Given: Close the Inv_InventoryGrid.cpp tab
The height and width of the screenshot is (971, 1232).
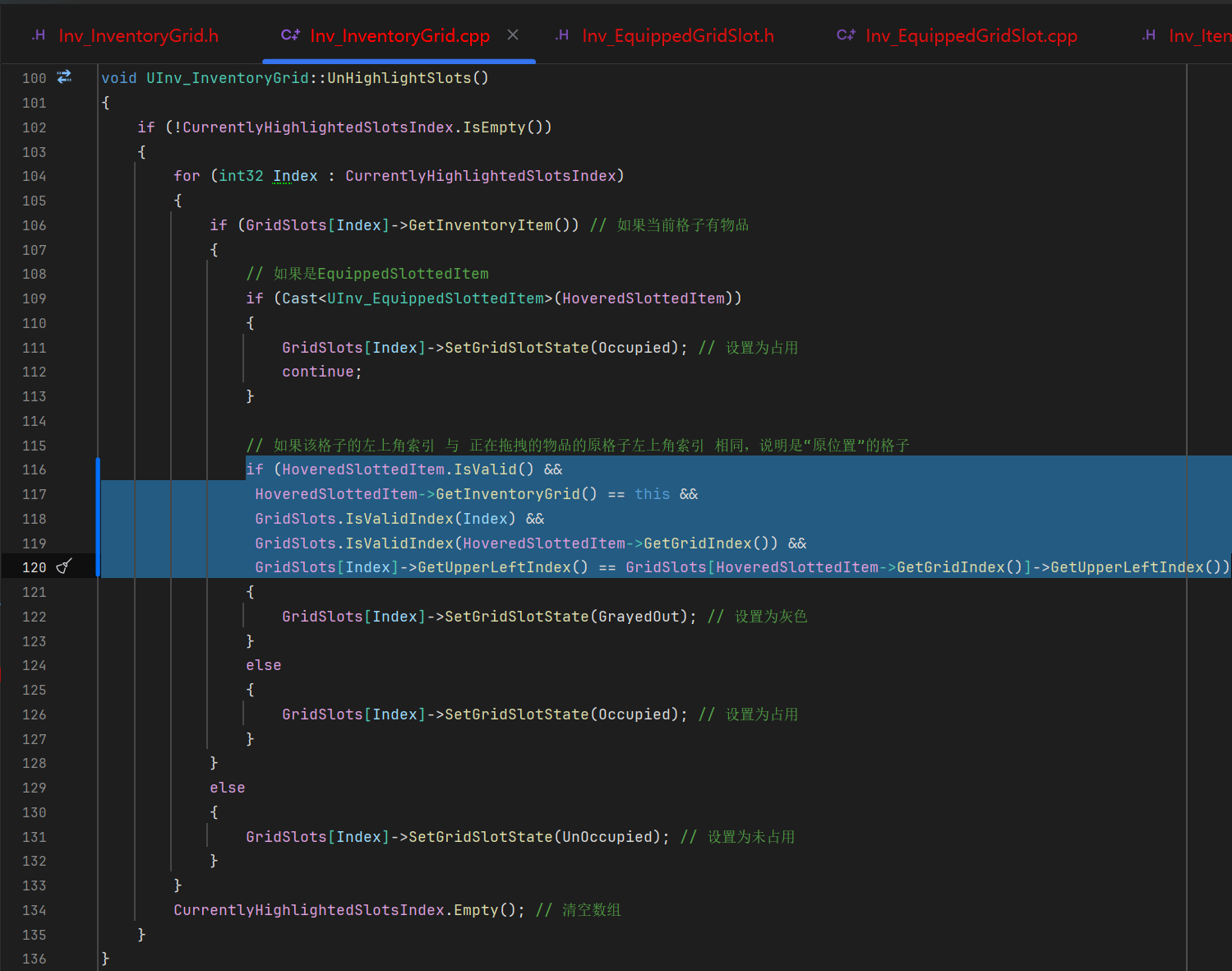Looking at the screenshot, I should 513,35.
